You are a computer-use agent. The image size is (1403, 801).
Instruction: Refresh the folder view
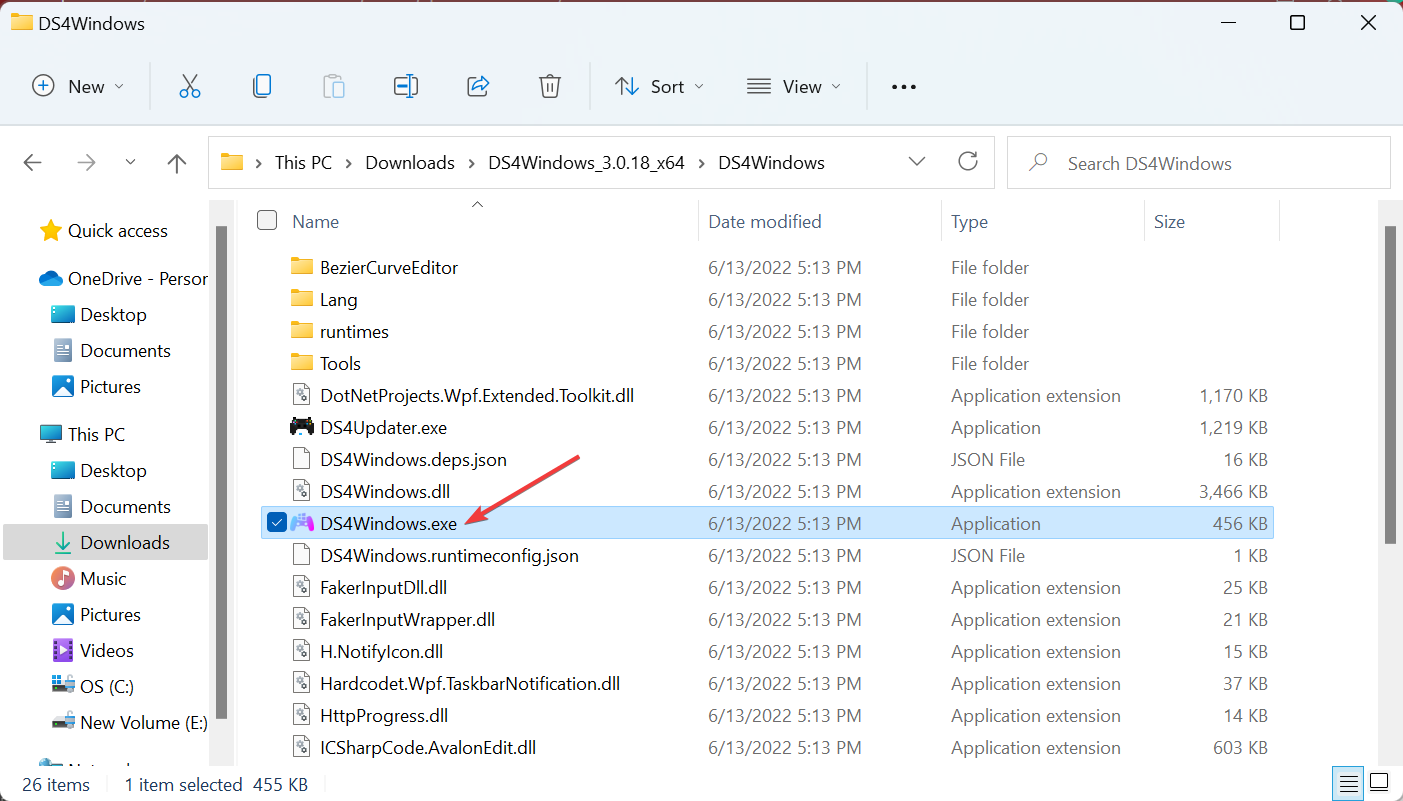(x=967, y=162)
